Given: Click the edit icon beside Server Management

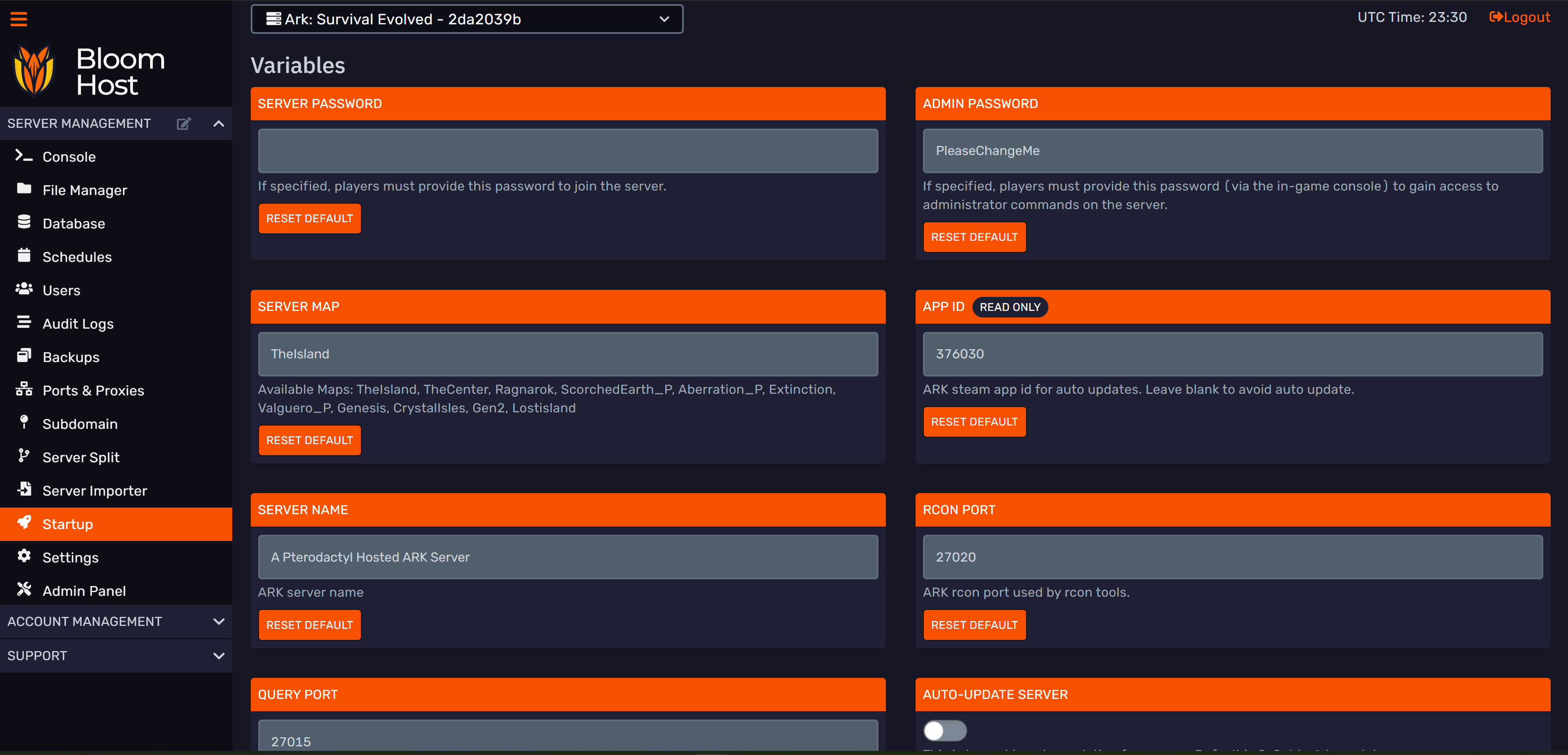Looking at the screenshot, I should pos(183,124).
